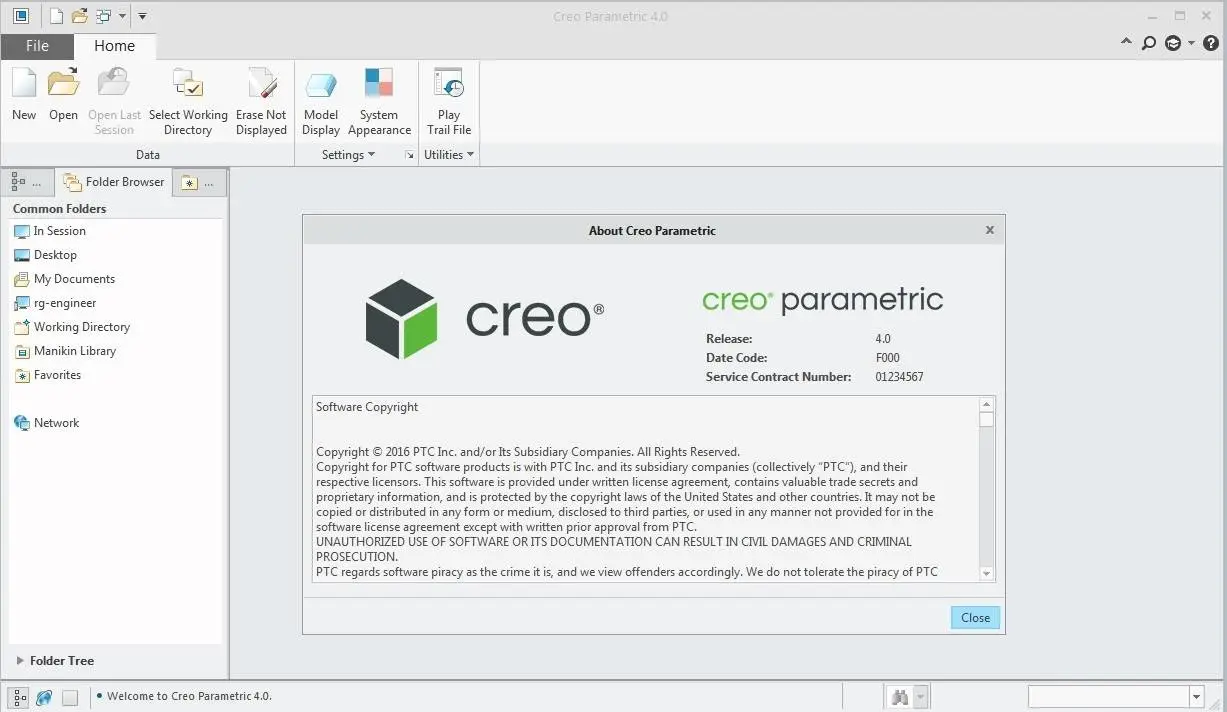Click Service Contract Number 01234567
The width and height of the screenshot is (1227, 712).
tap(899, 377)
